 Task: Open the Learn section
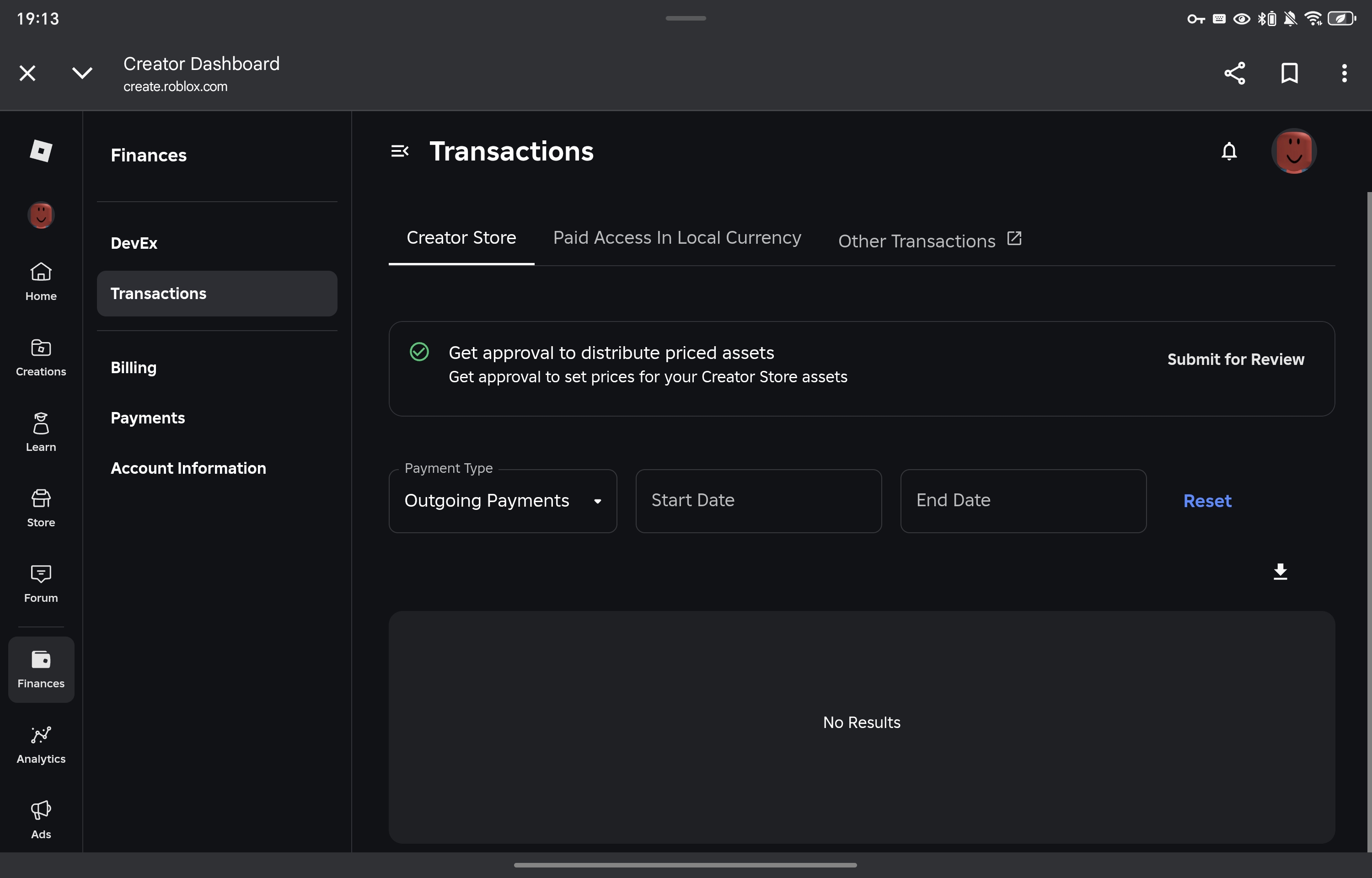(41, 433)
